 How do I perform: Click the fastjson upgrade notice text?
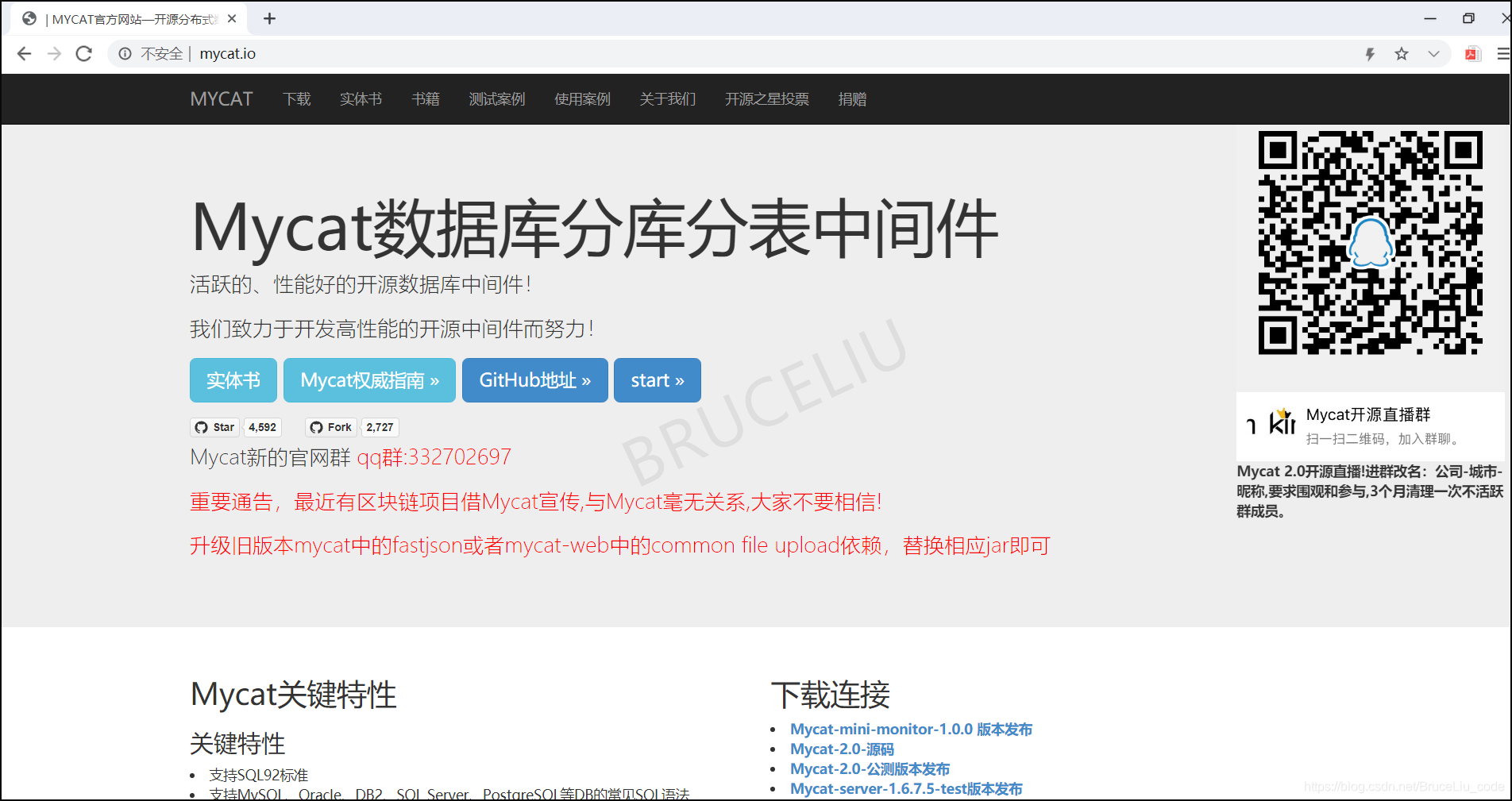pyautogui.click(x=620, y=545)
